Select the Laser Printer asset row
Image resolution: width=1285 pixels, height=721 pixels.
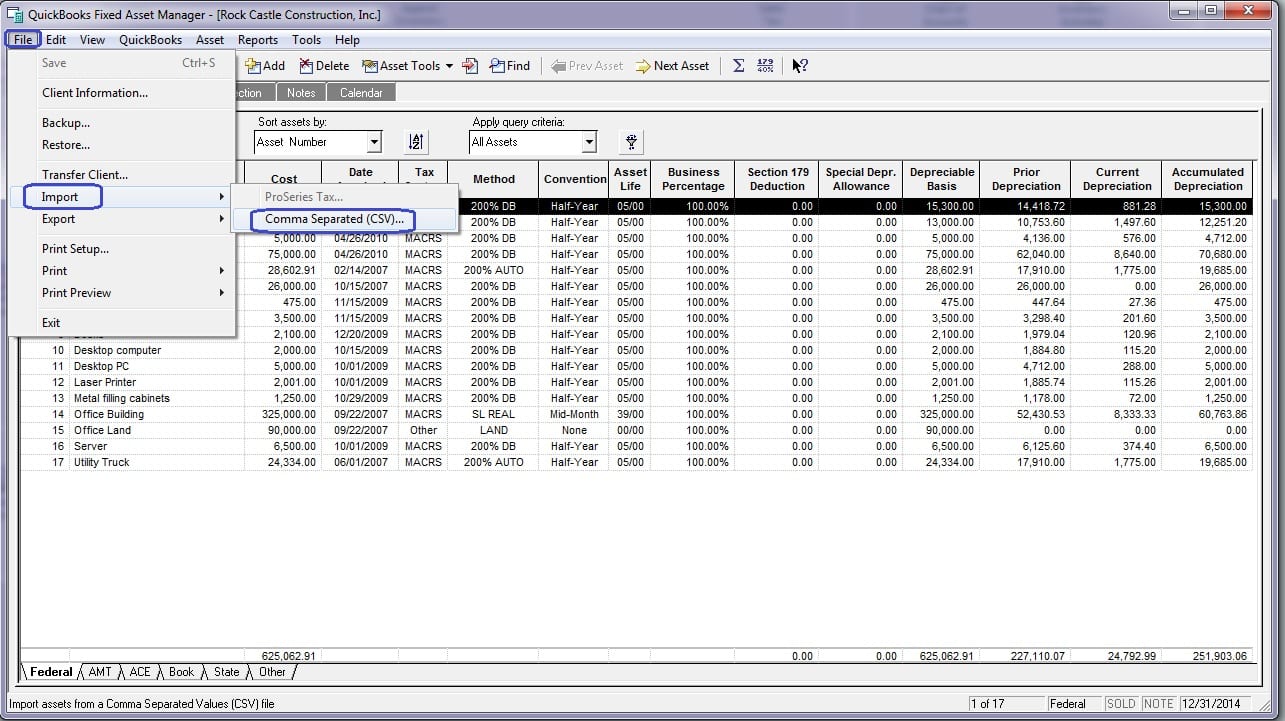637,382
